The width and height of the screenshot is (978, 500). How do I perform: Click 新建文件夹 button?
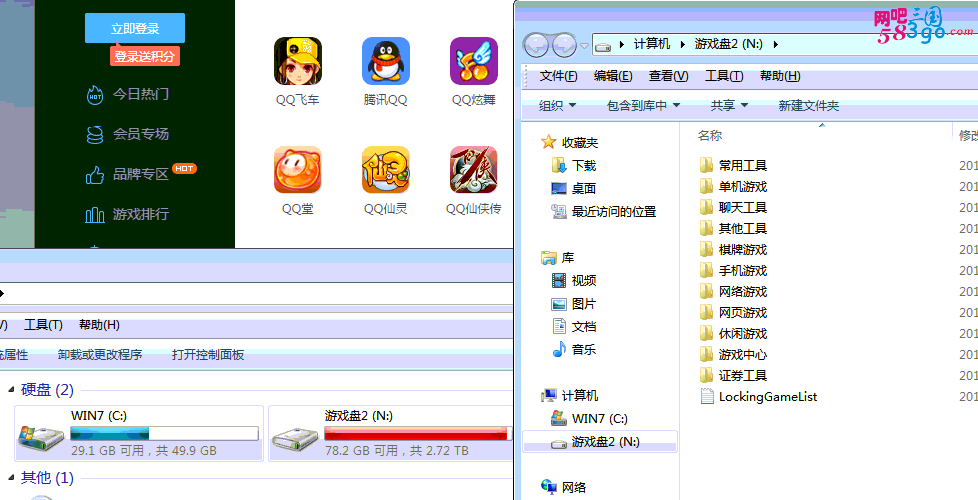(x=808, y=106)
